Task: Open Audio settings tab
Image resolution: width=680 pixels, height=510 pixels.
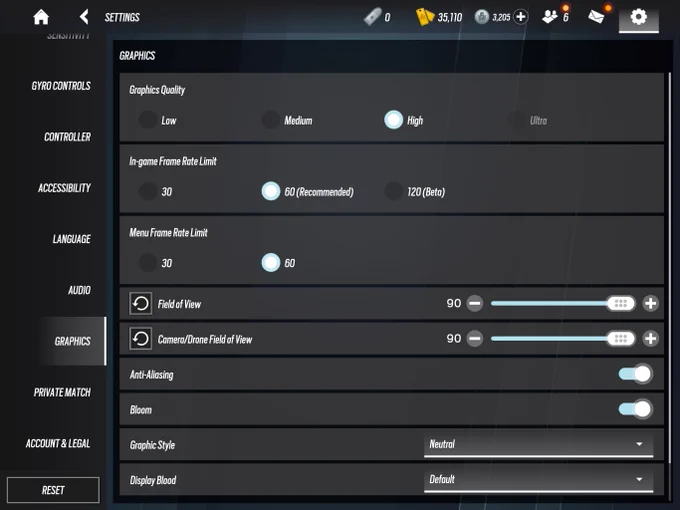Action: pyautogui.click(x=79, y=290)
